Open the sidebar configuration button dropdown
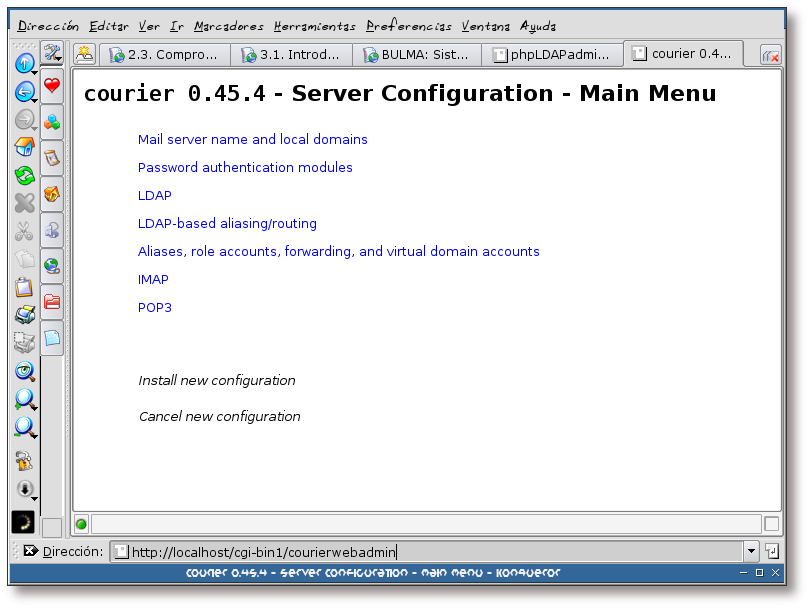This screenshot has height=609, width=810. point(52,53)
